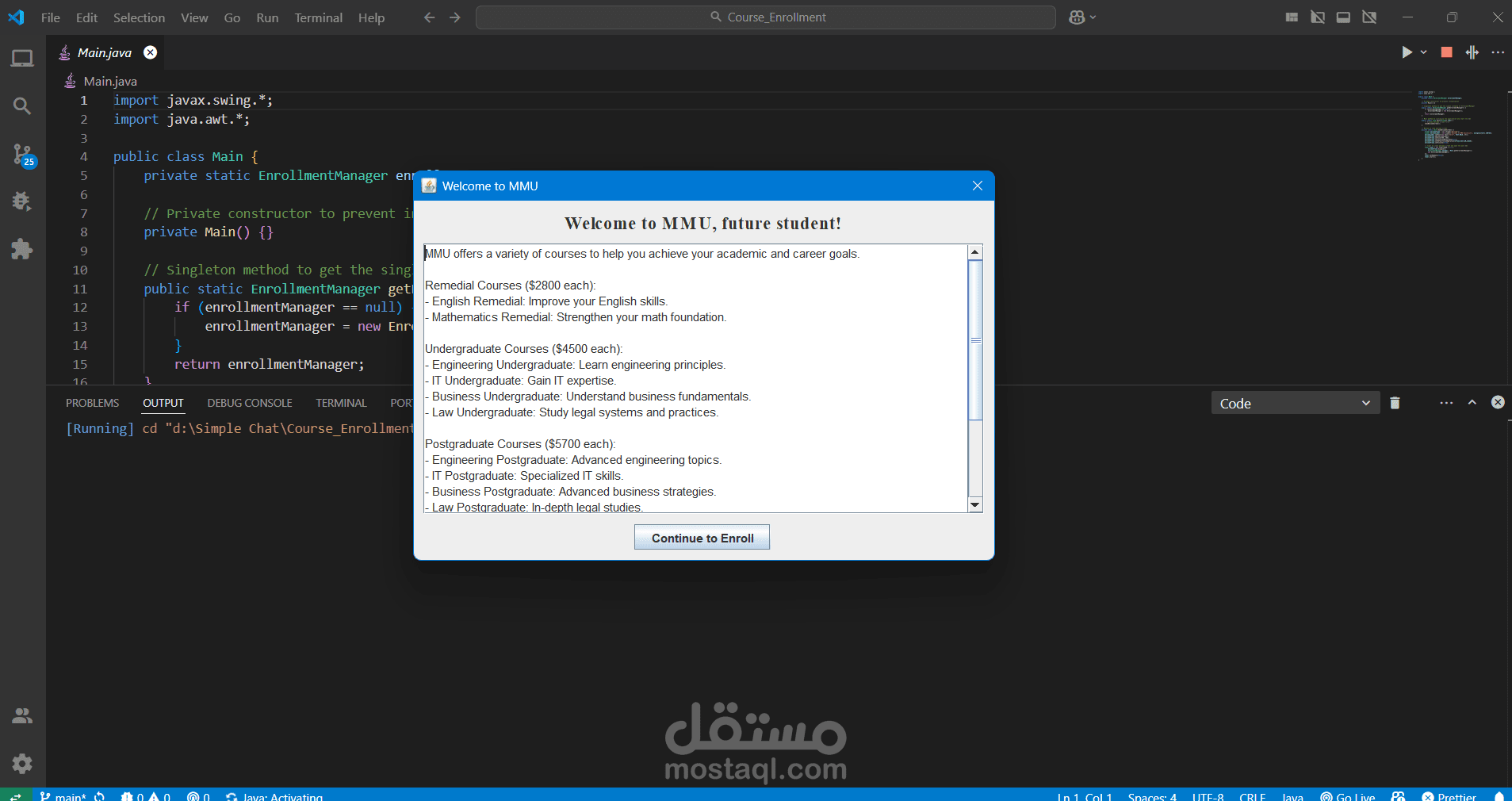Image resolution: width=1512 pixels, height=801 pixels.
Task: Open the Code output channel dropdown
Action: point(1295,403)
